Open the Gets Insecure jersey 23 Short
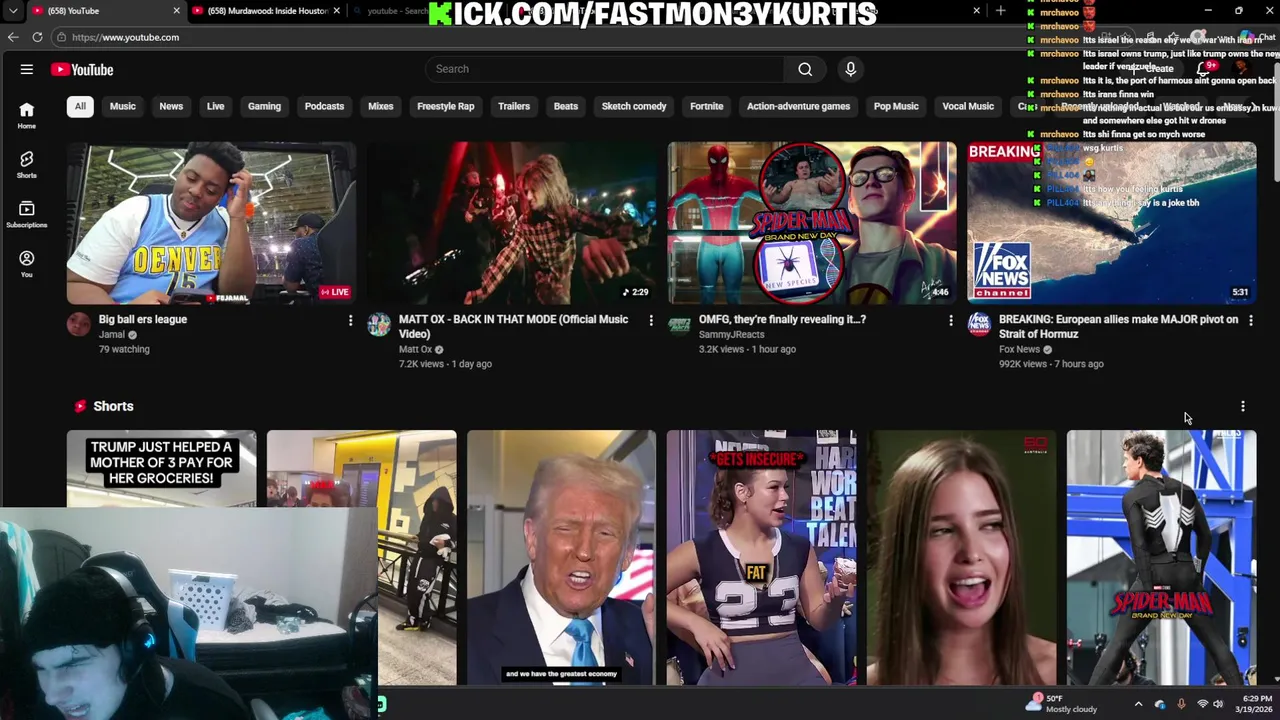The image size is (1280, 720). (761, 557)
